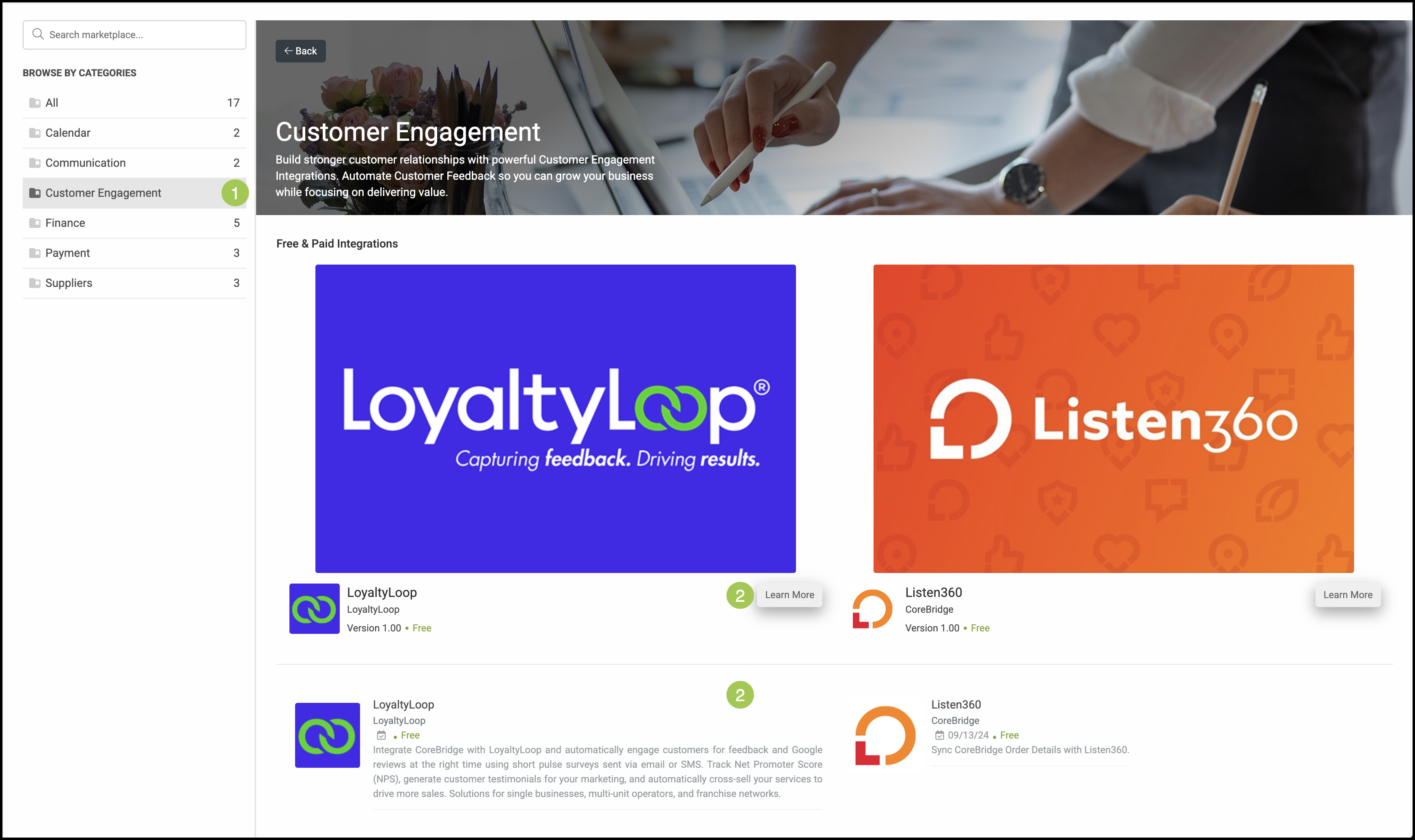Focus the Search marketplace input field
Image resolution: width=1415 pixels, height=840 pixels.
coord(134,34)
